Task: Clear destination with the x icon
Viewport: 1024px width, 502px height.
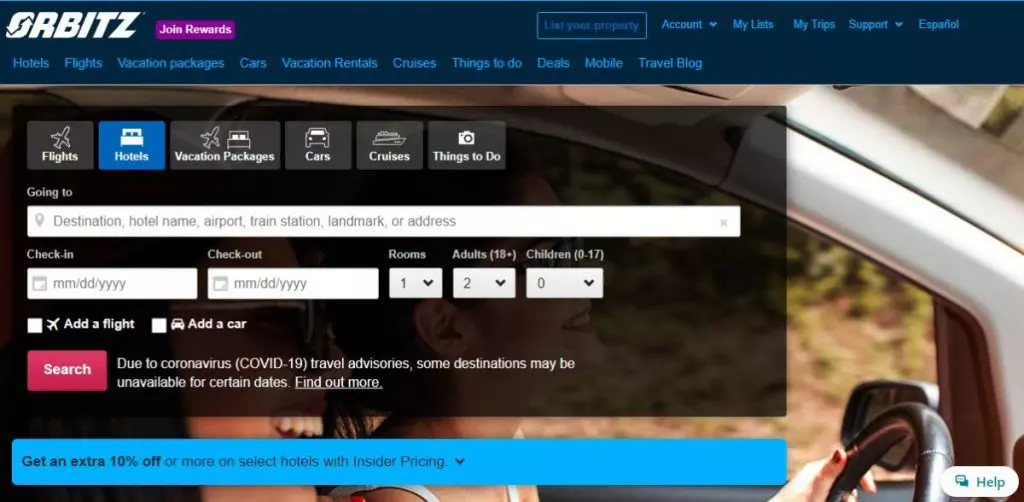Action: (x=724, y=223)
